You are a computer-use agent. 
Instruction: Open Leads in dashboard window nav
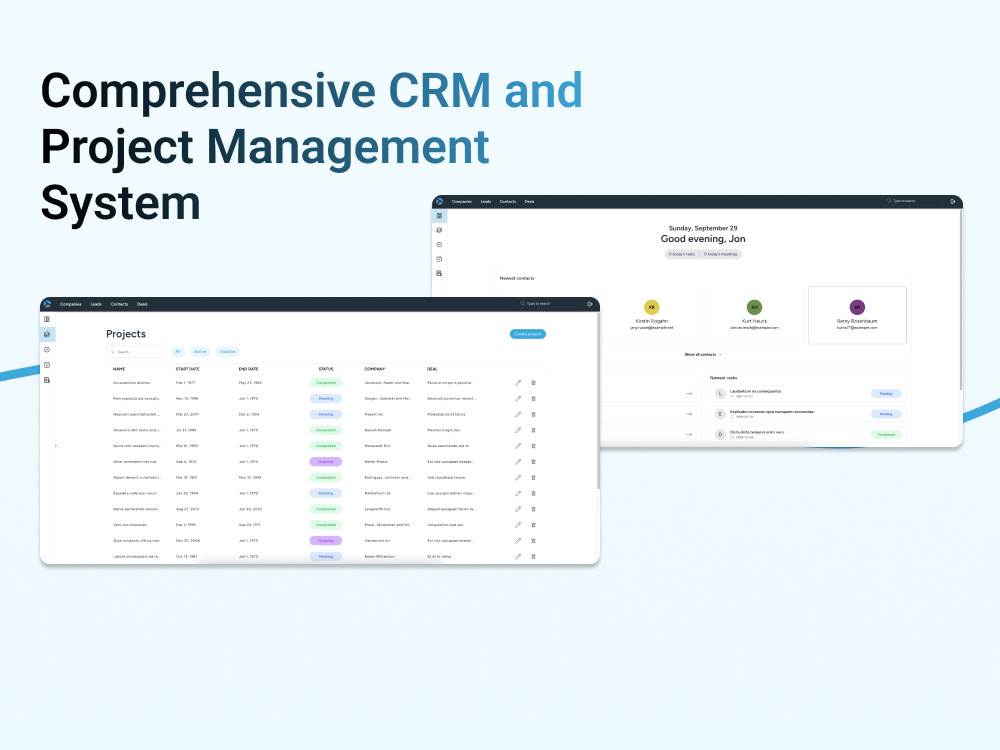pyautogui.click(x=486, y=202)
